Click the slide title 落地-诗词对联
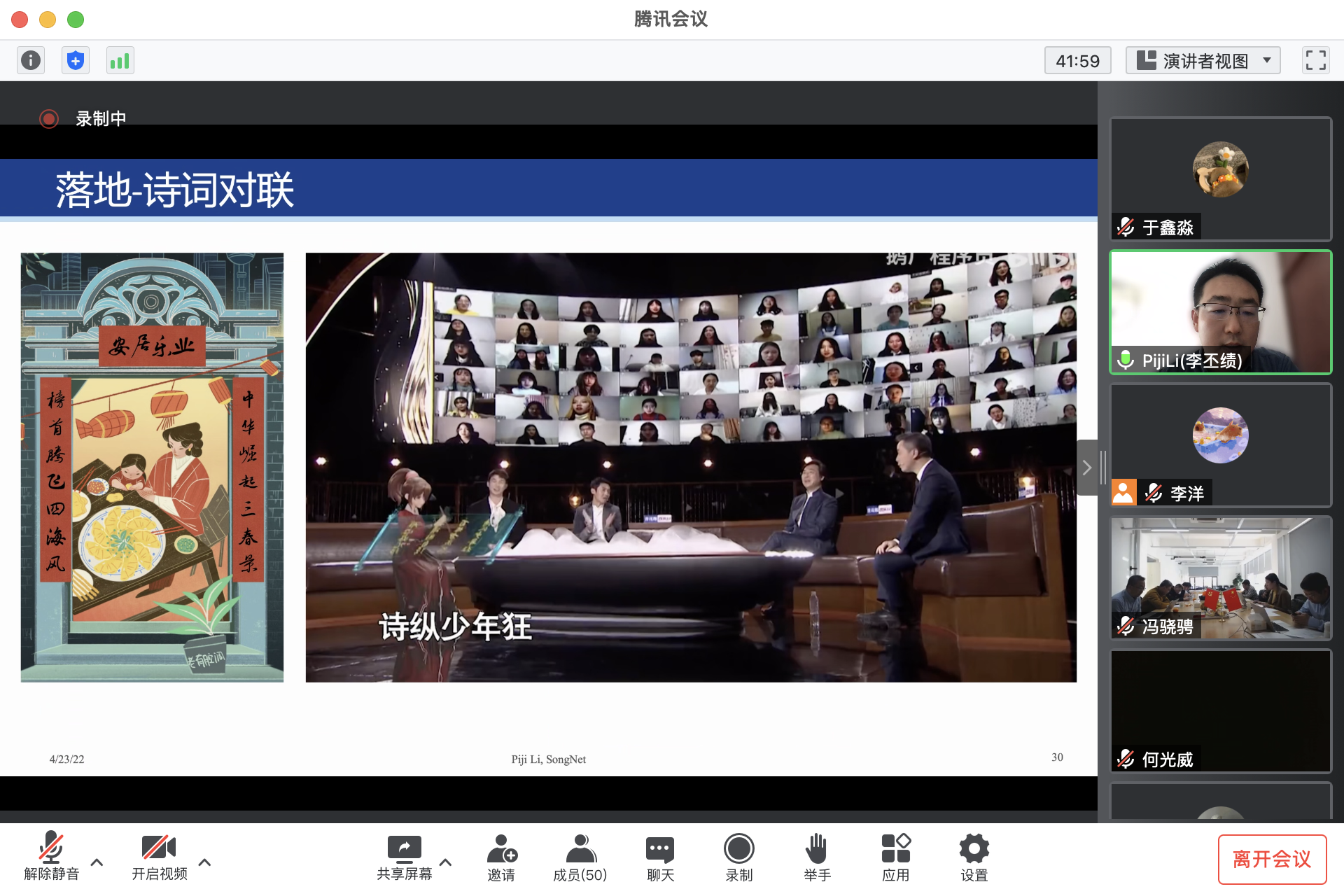The image size is (1344, 896). point(174,190)
